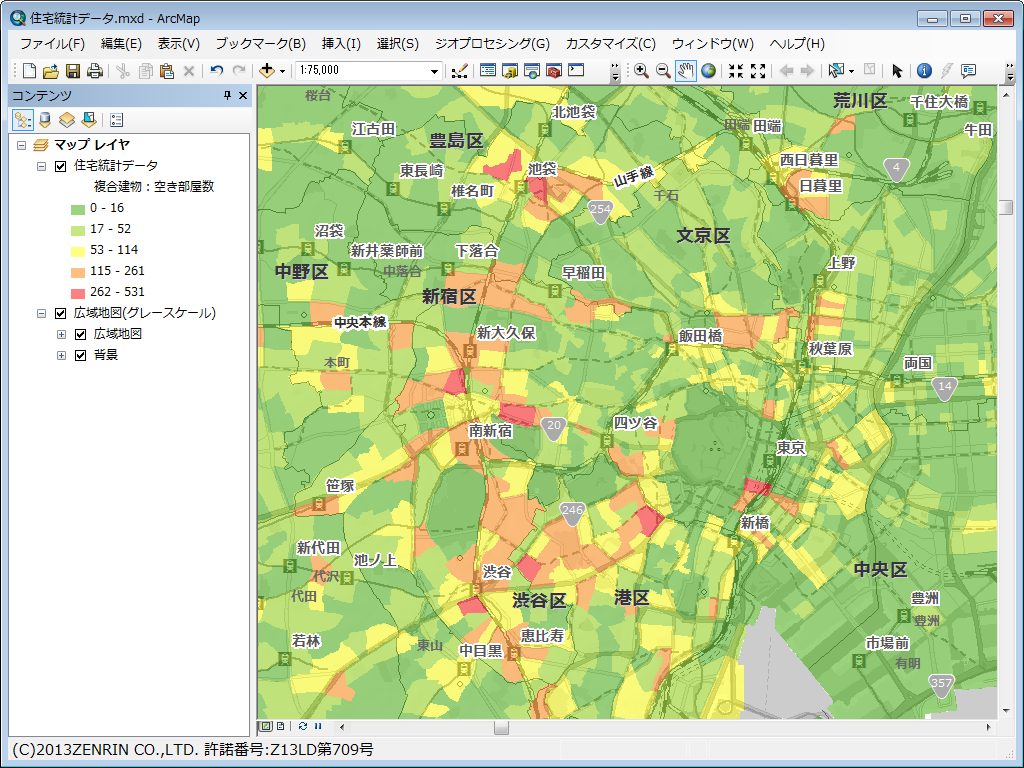
Task: Refresh the map display
Action: coord(303,726)
